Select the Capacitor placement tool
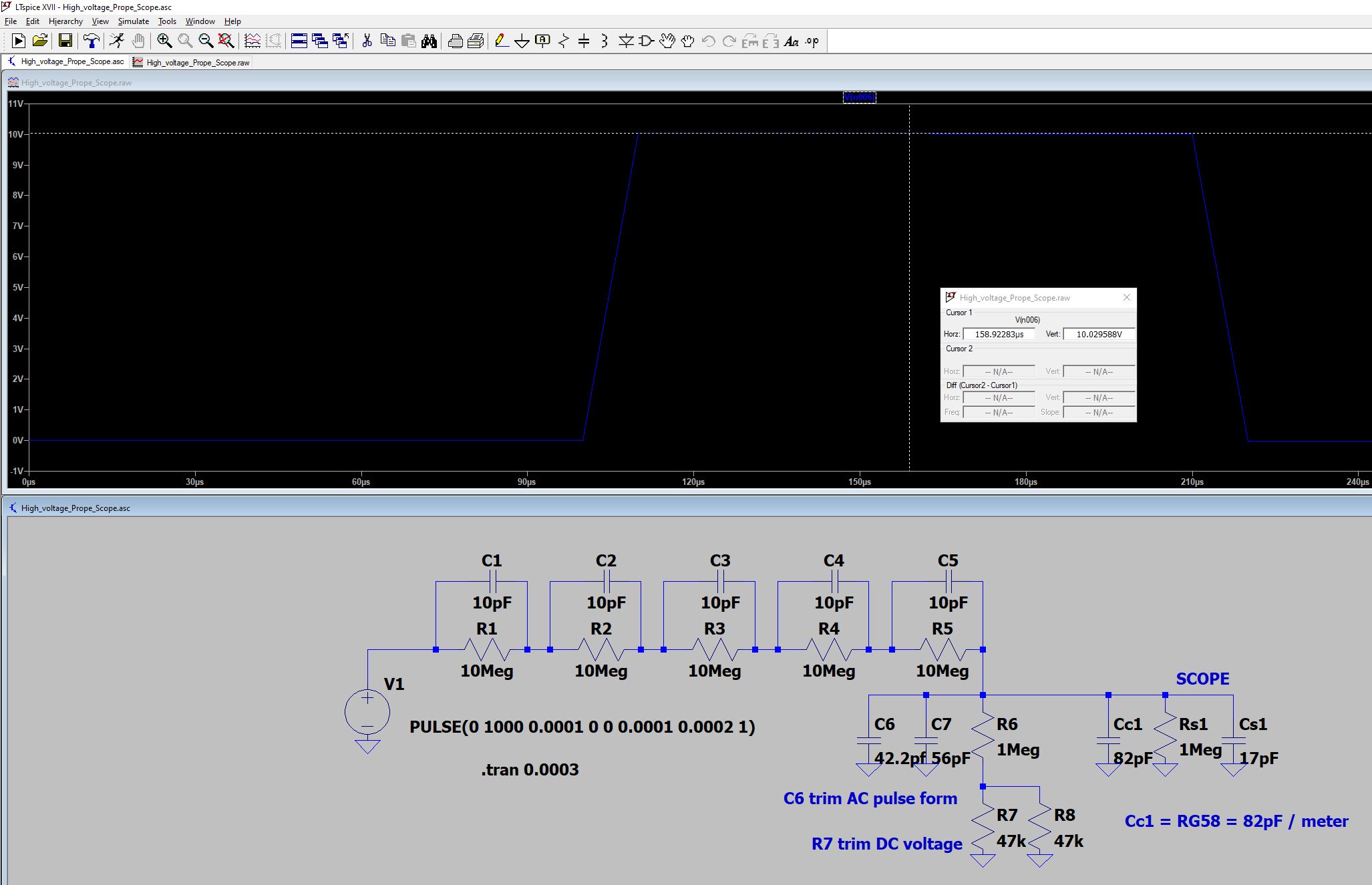Image resolution: width=1372 pixels, height=885 pixels. tap(584, 41)
